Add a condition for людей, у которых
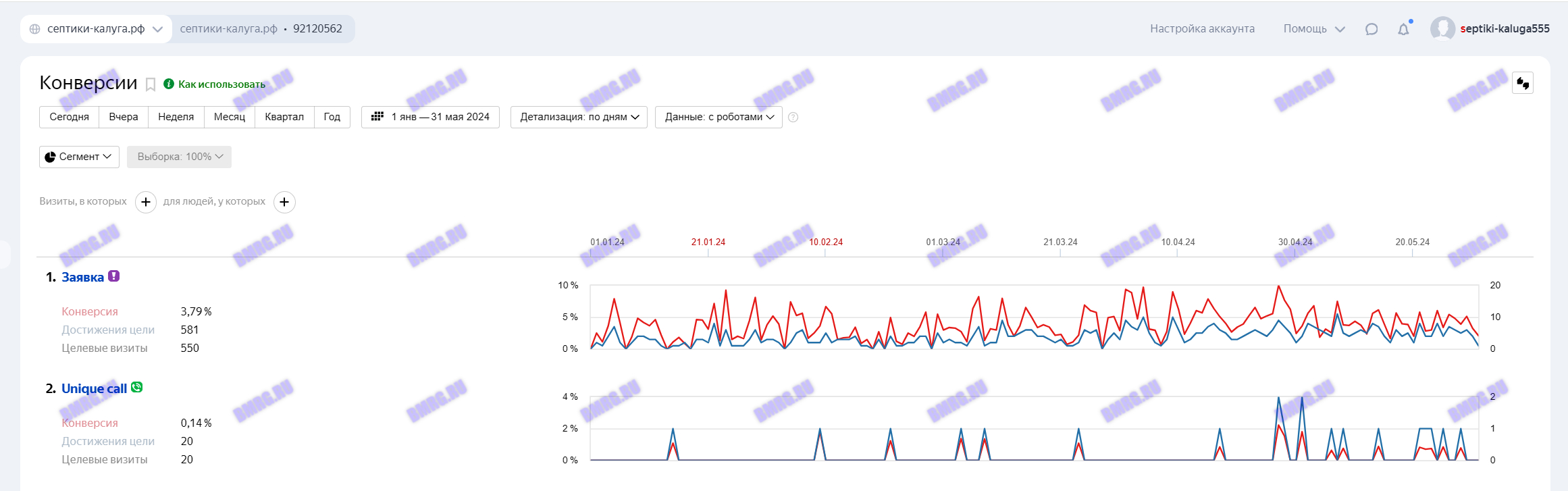 pos(284,202)
